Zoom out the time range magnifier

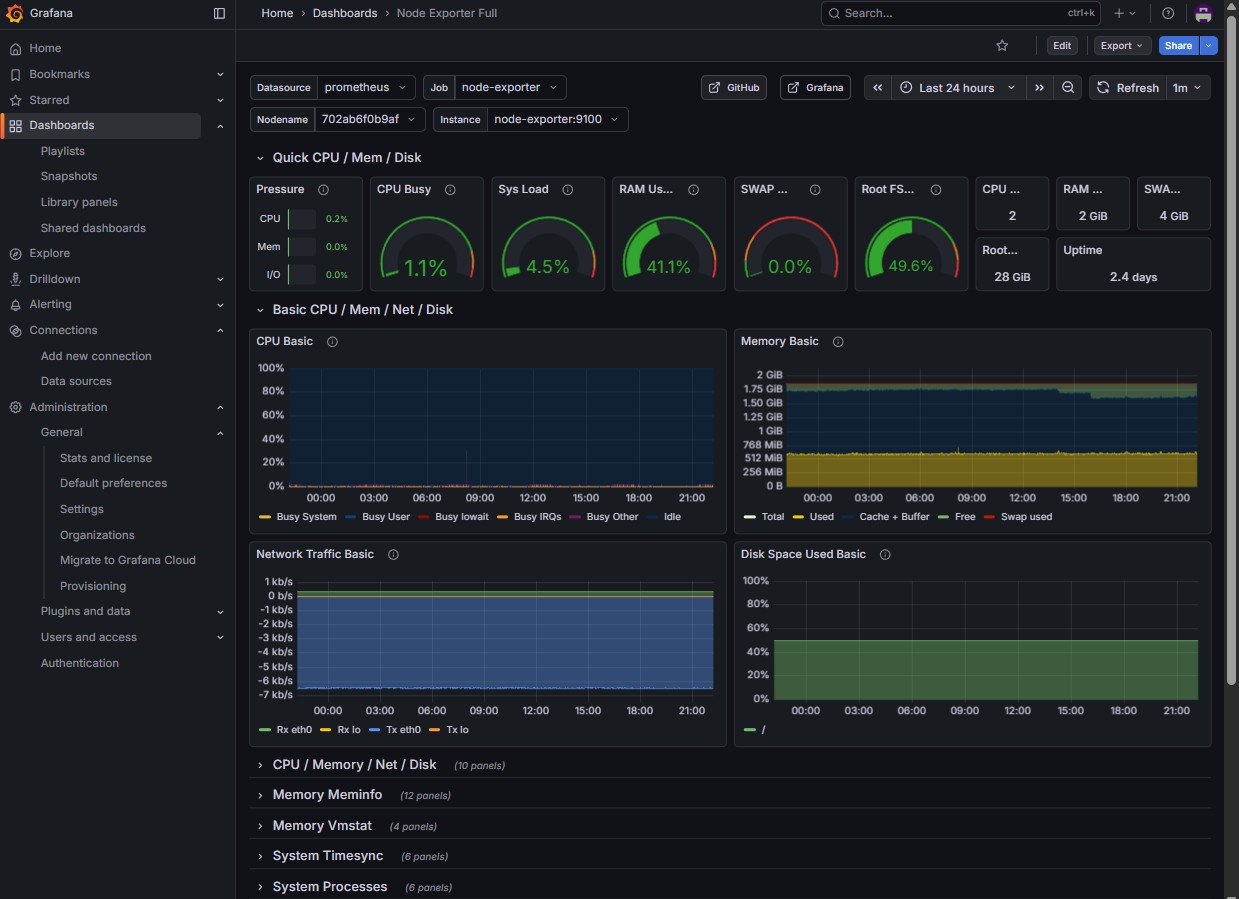point(1068,88)
